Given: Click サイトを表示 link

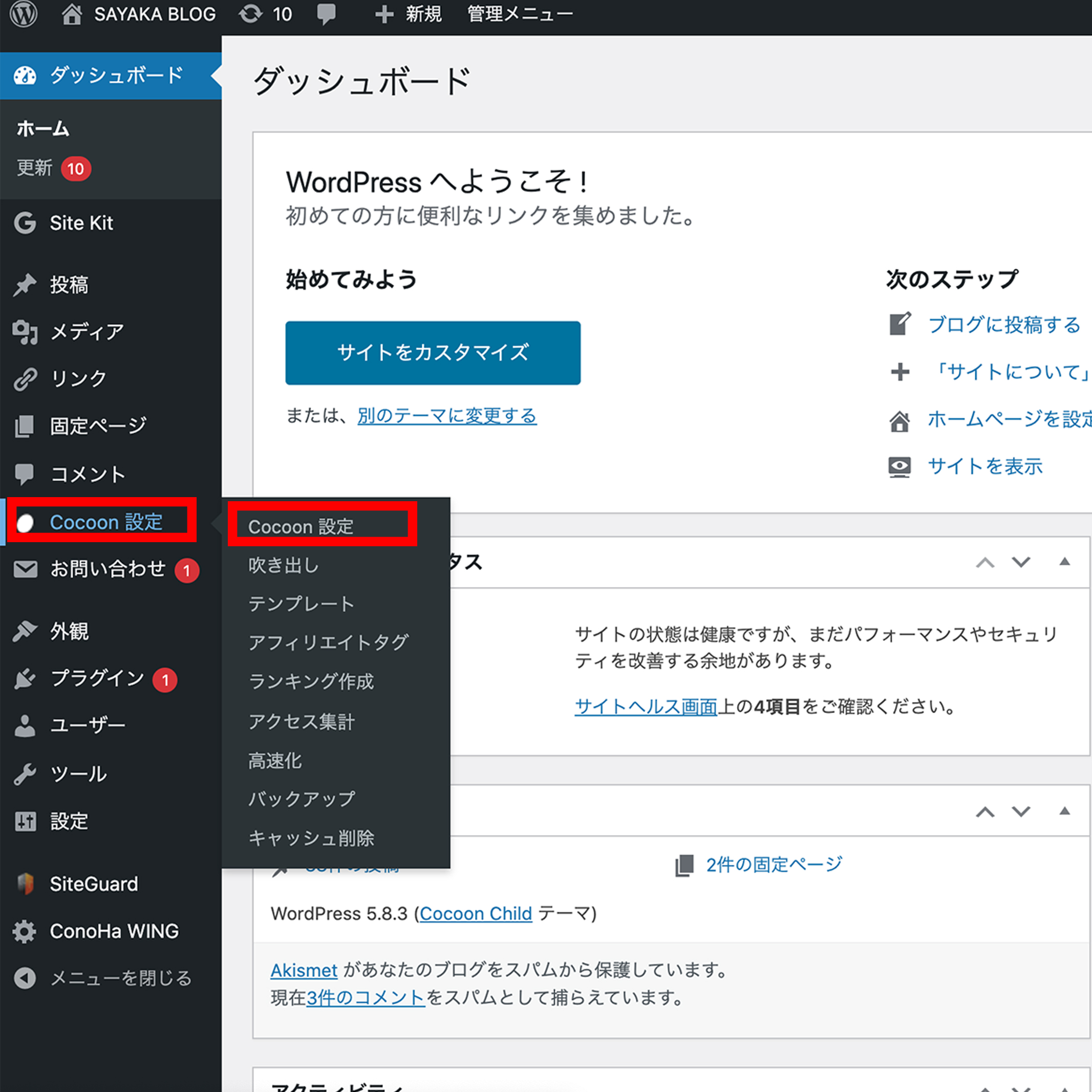Looking at the screenshot, I should [985, 466].
